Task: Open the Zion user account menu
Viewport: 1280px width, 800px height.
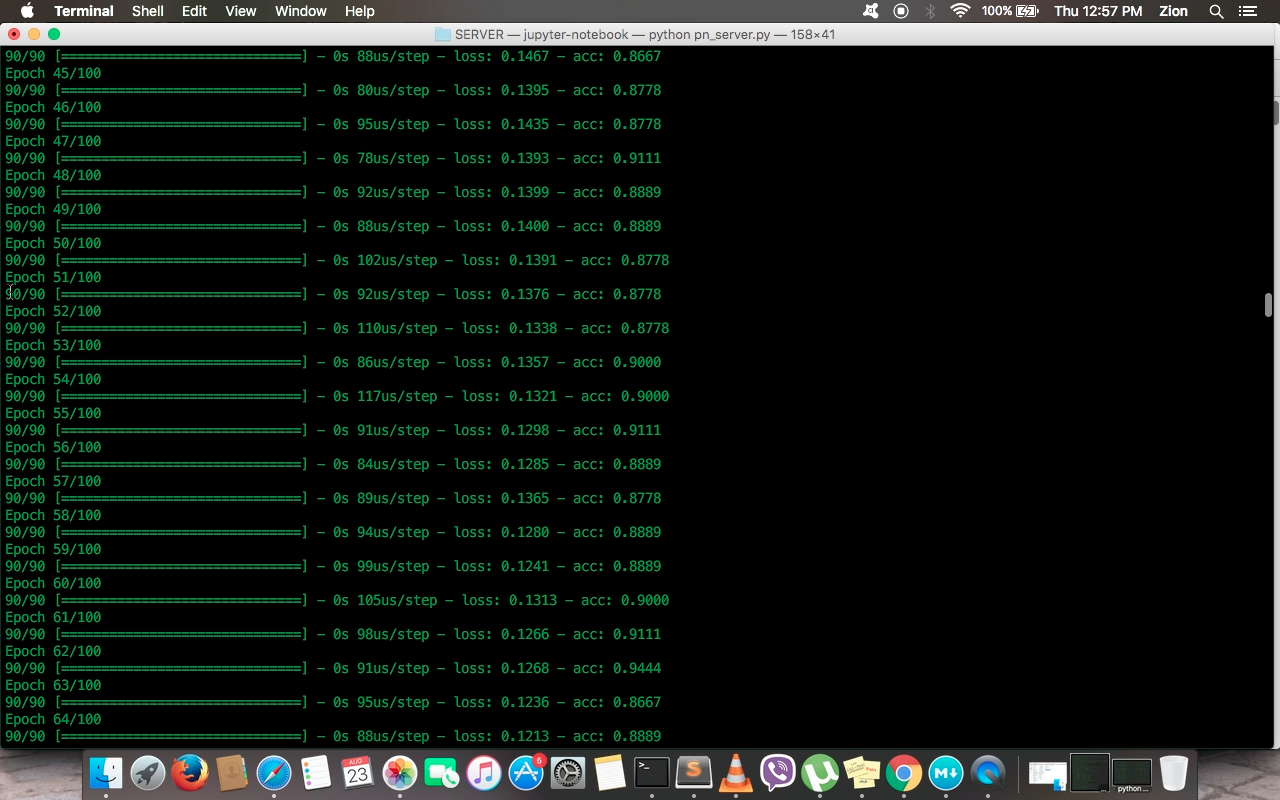Action: pyautogui.click(x=1173, y=11)
